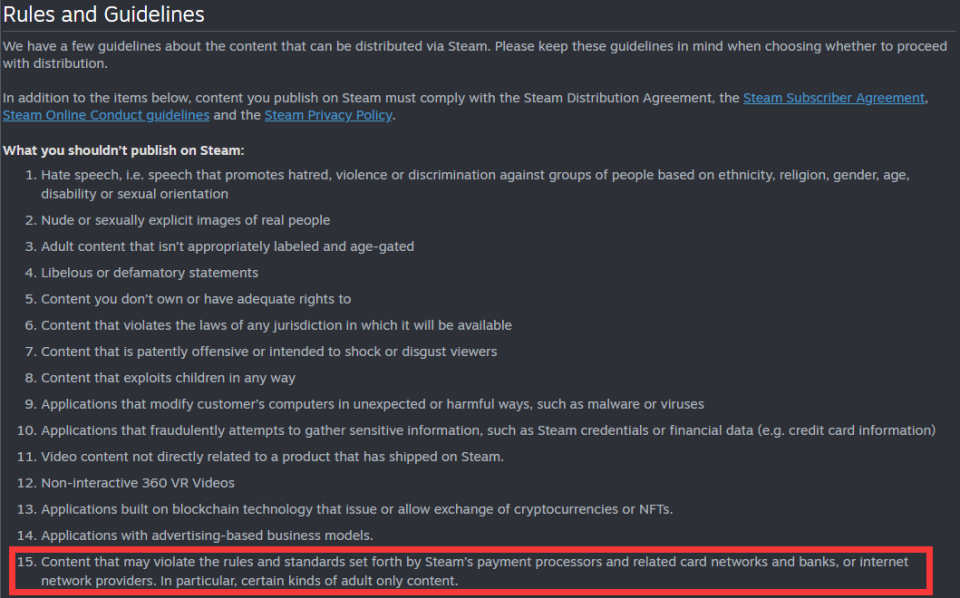Viewport: 960px width, 598px height.
Task: Click highlighted rule 15 about payment processors
Action: [471, 571]
